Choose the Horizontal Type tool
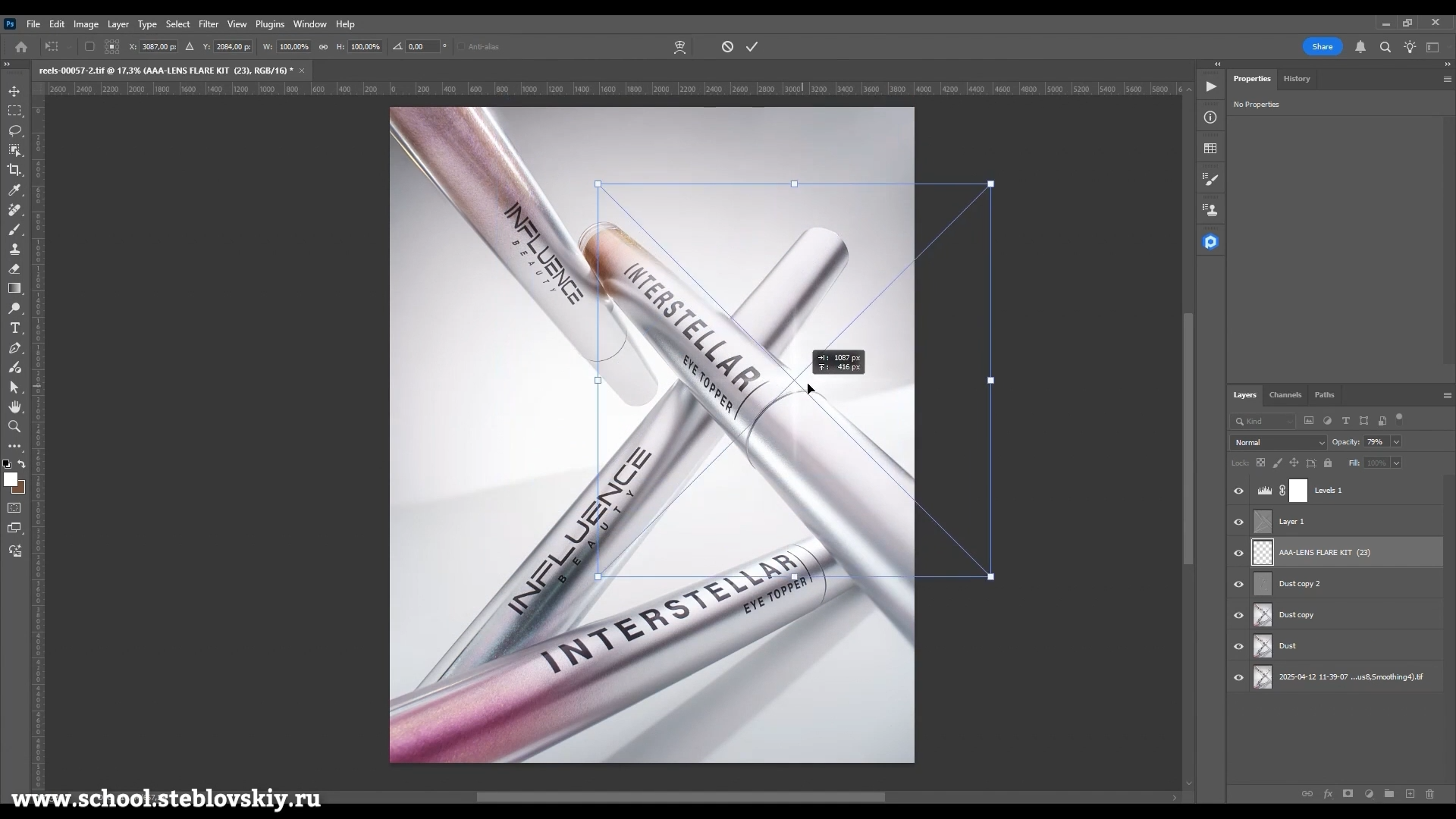The width and height of the screenshot is (1456, 819). (x=14, y=328)
